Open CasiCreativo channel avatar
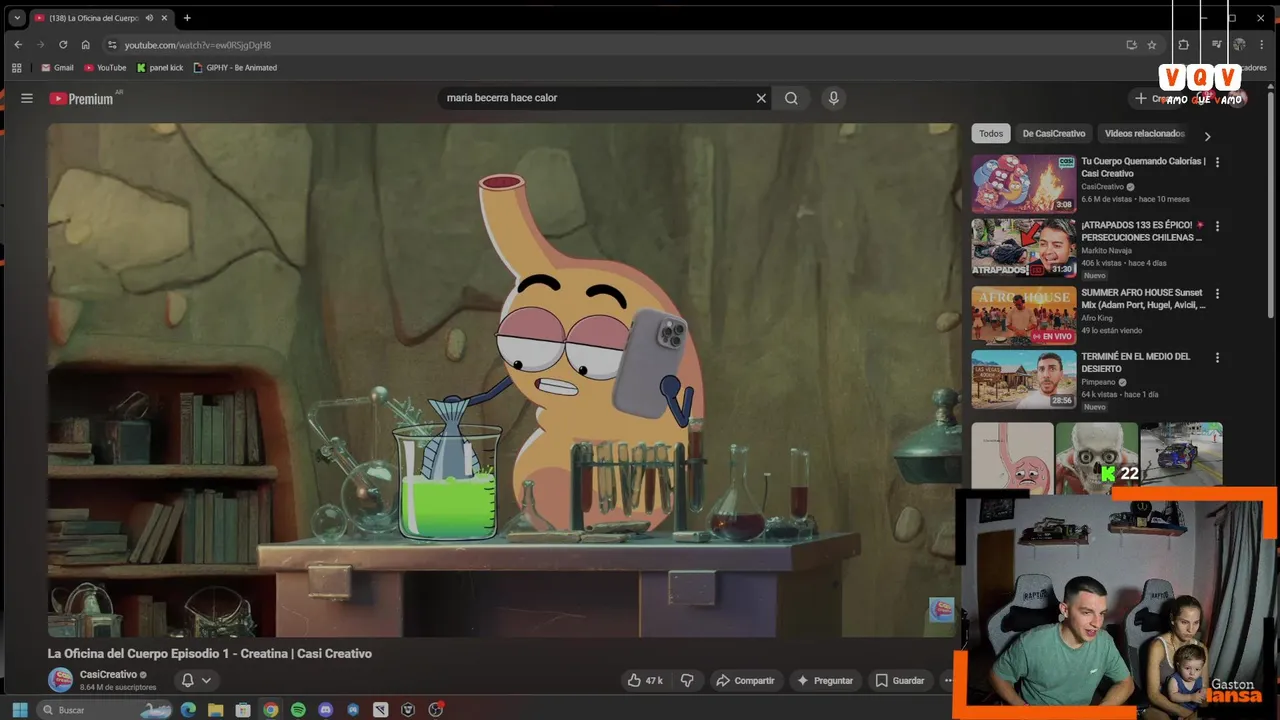1280x720 pixels. point(61,680)
